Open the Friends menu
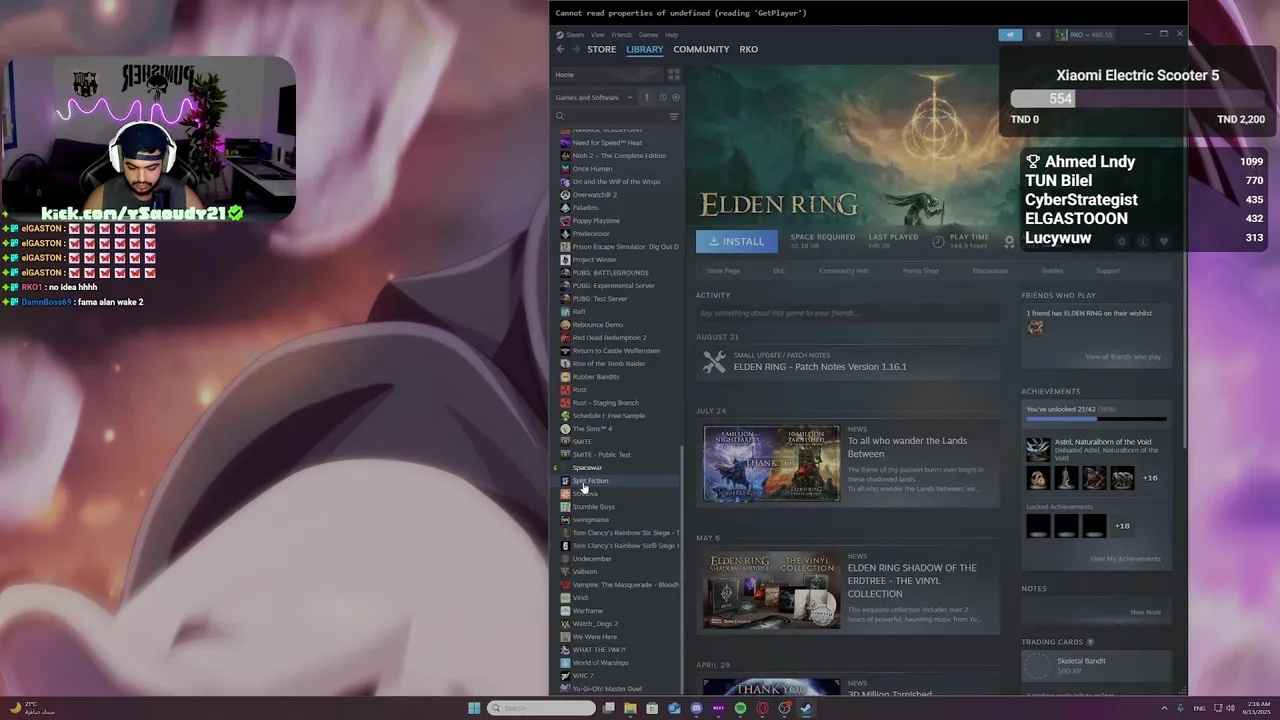This screenshot has height=720, width=1280. pyautogui.click(x=622, y=35)
